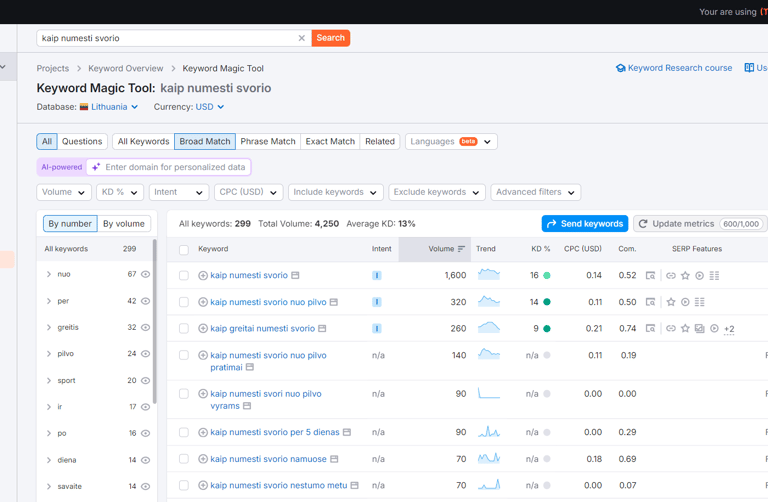Open Exclude keywords dropdown

coord(436,192)
